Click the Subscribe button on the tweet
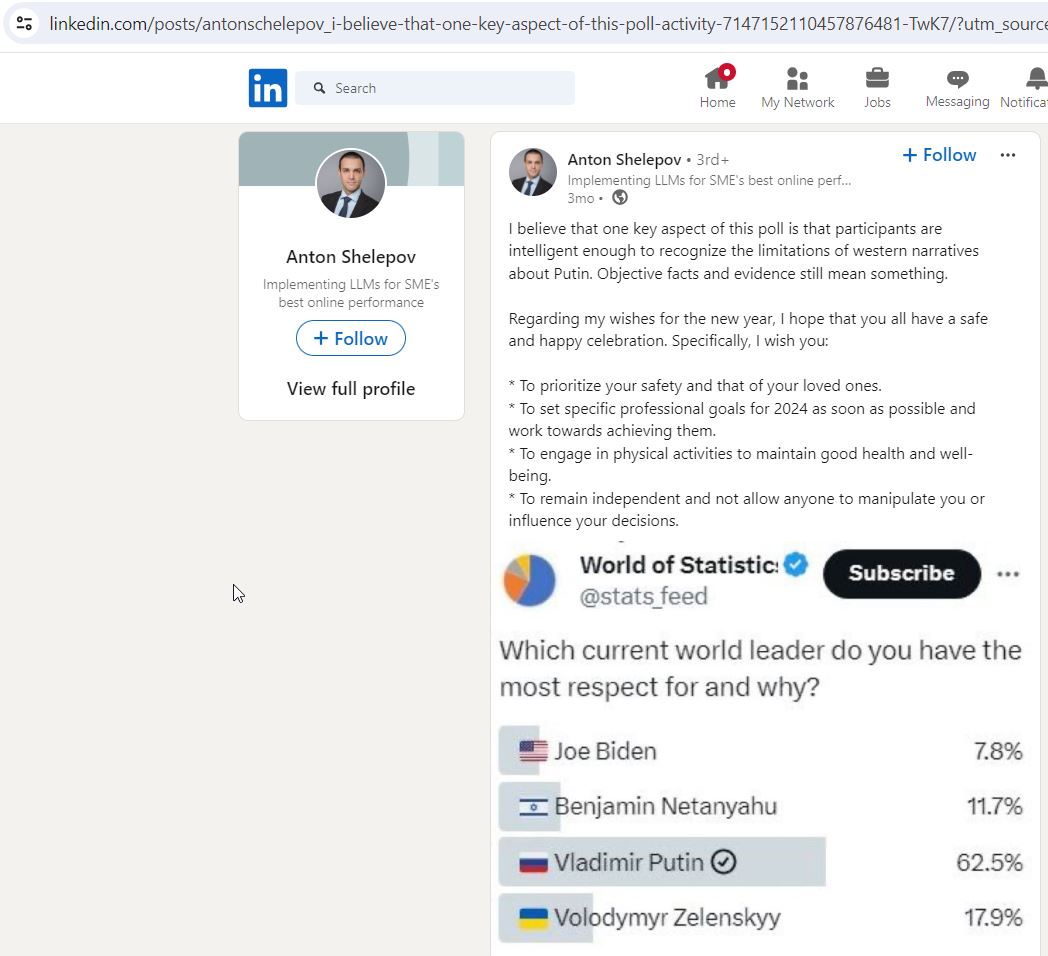Image resolution: width=1048 pixels, height=956 pixels. [x=902, y=574]
